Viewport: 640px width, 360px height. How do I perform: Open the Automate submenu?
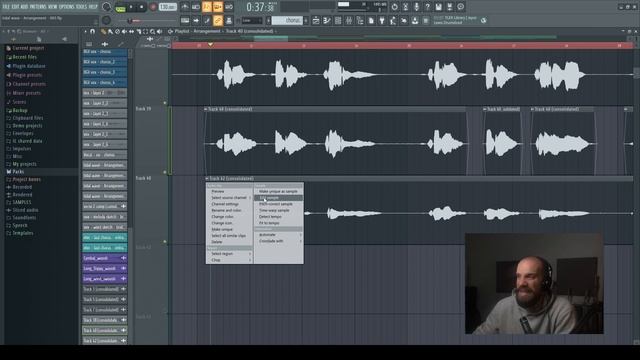(278, 235)
